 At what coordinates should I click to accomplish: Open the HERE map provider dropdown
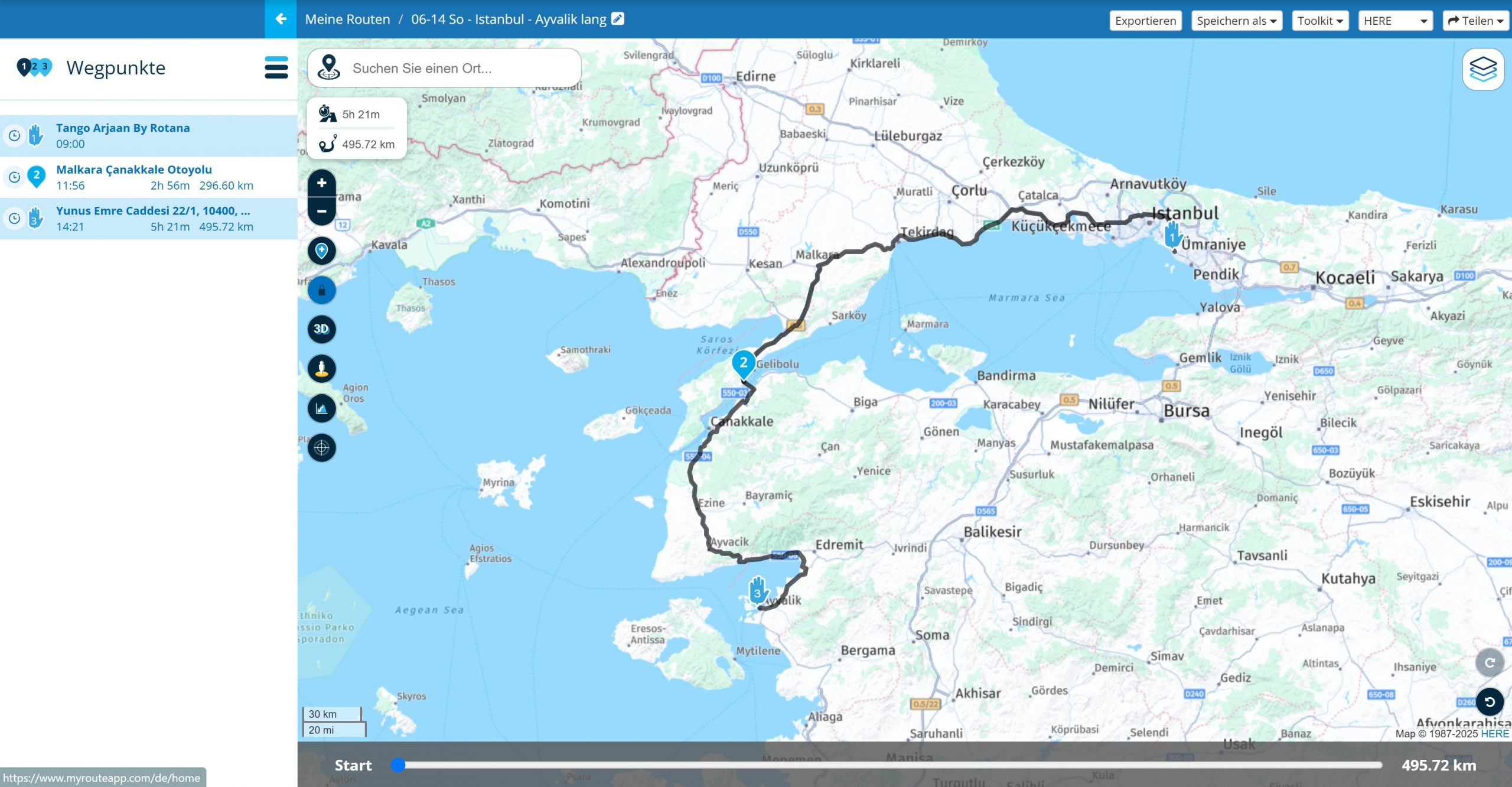point(1395,21)
